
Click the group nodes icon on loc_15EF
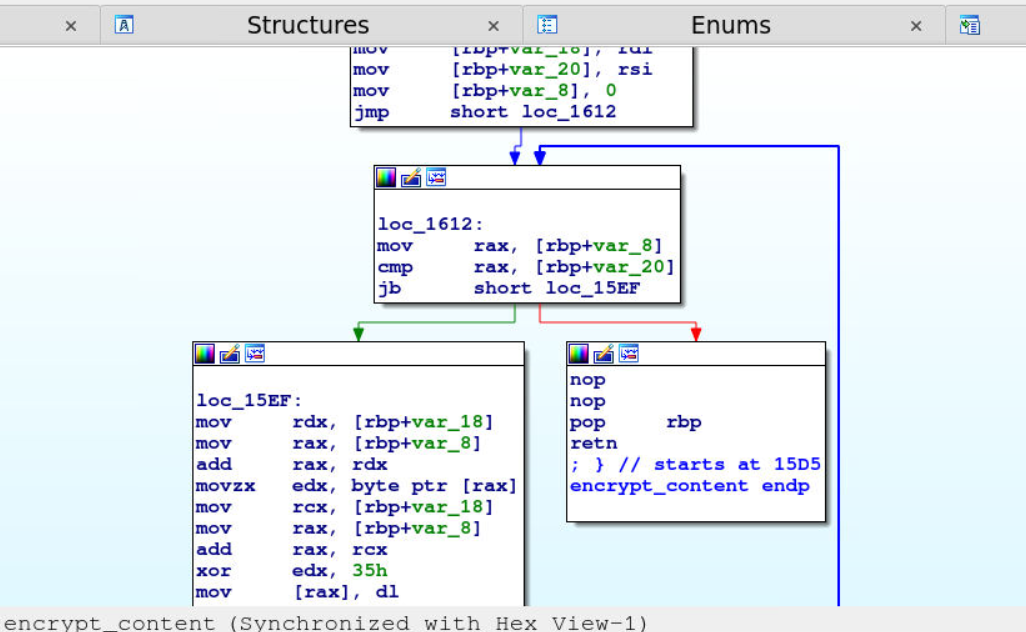pos(255,354)
